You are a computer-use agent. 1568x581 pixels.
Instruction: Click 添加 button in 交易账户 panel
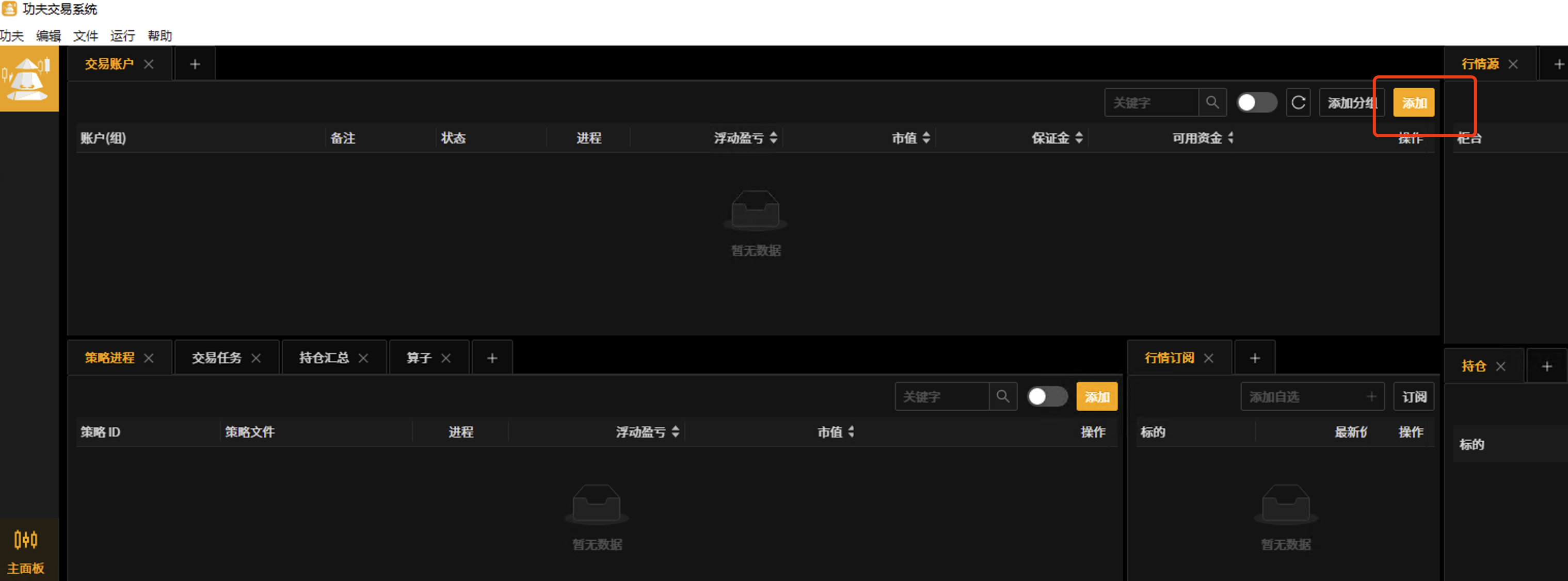(1414, 102)
